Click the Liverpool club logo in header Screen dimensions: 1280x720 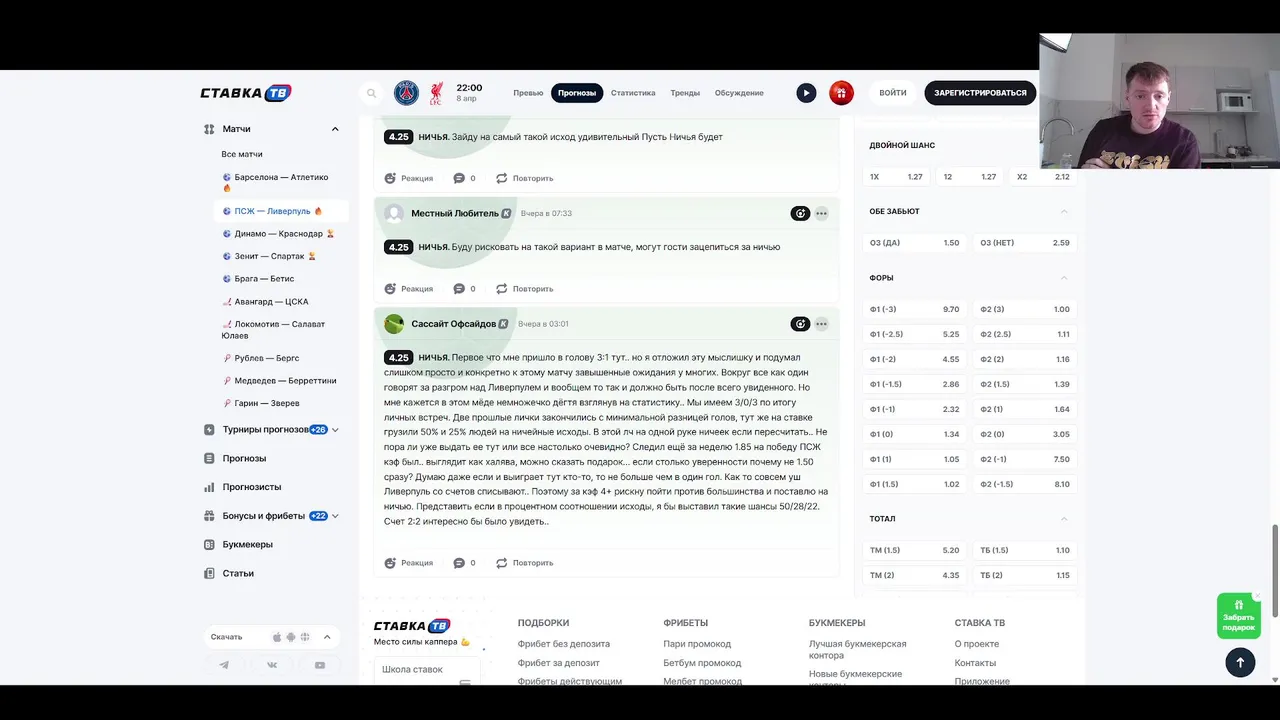(437, 93)
